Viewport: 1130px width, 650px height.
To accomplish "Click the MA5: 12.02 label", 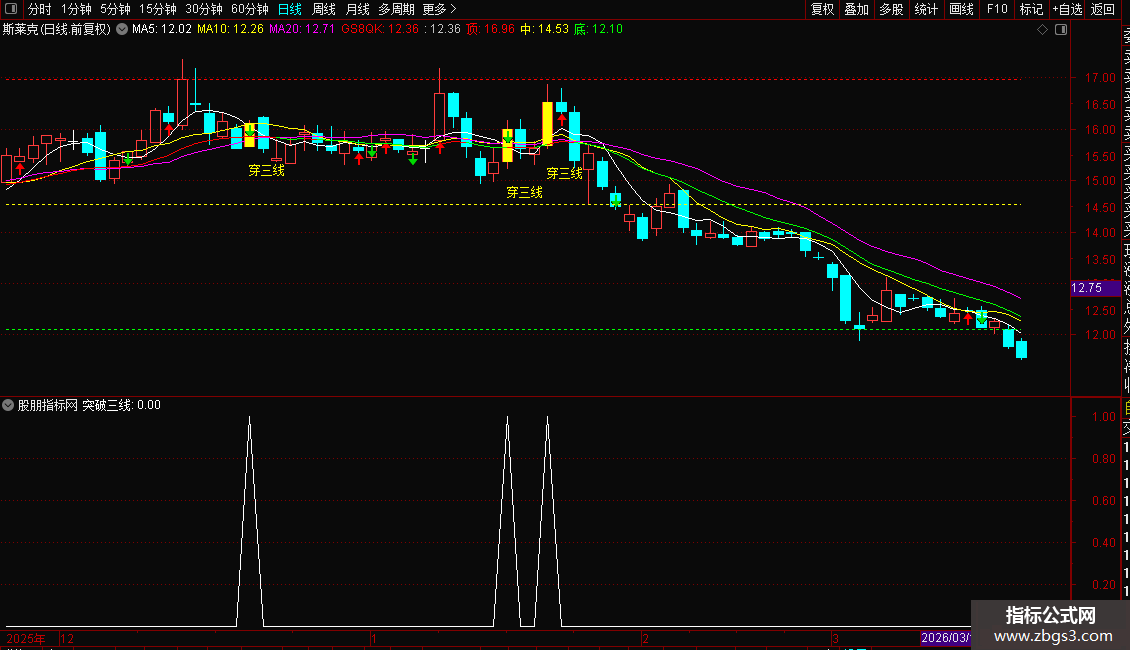I will point(161,30).
